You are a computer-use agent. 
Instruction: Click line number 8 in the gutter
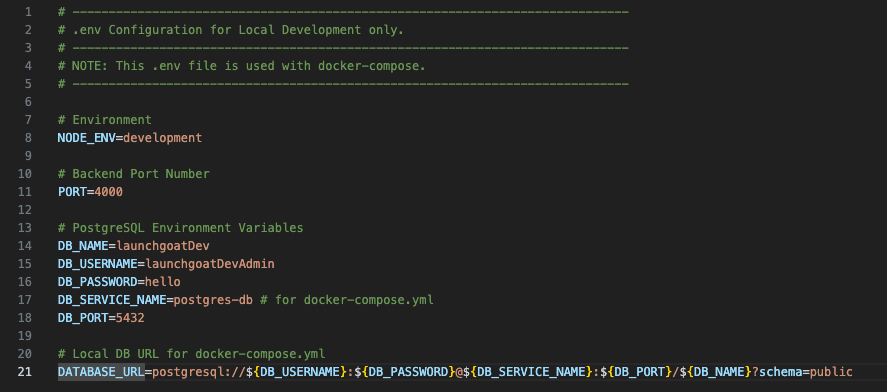point(28,138)
